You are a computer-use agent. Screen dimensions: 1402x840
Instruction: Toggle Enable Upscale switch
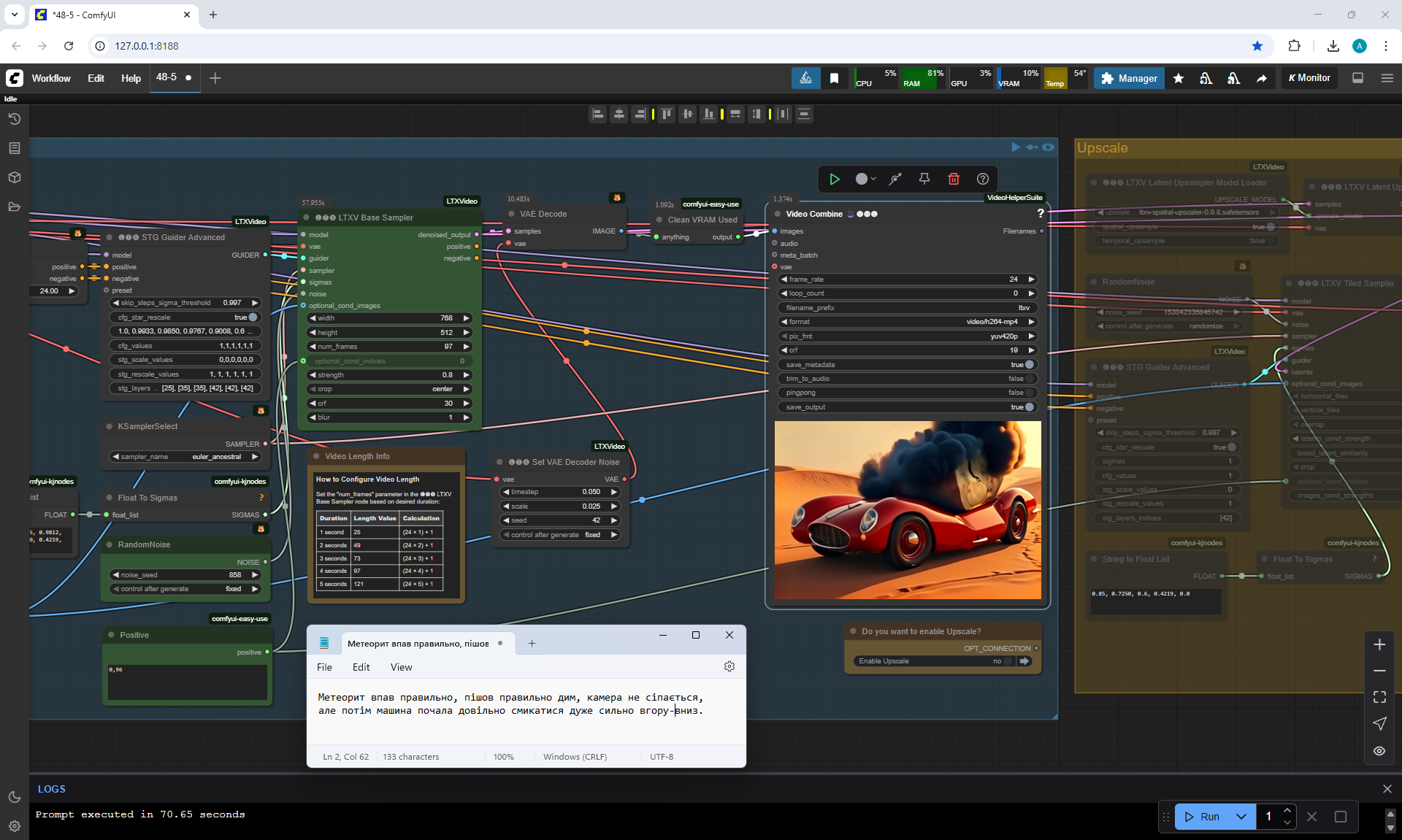tap(1007, 661)
